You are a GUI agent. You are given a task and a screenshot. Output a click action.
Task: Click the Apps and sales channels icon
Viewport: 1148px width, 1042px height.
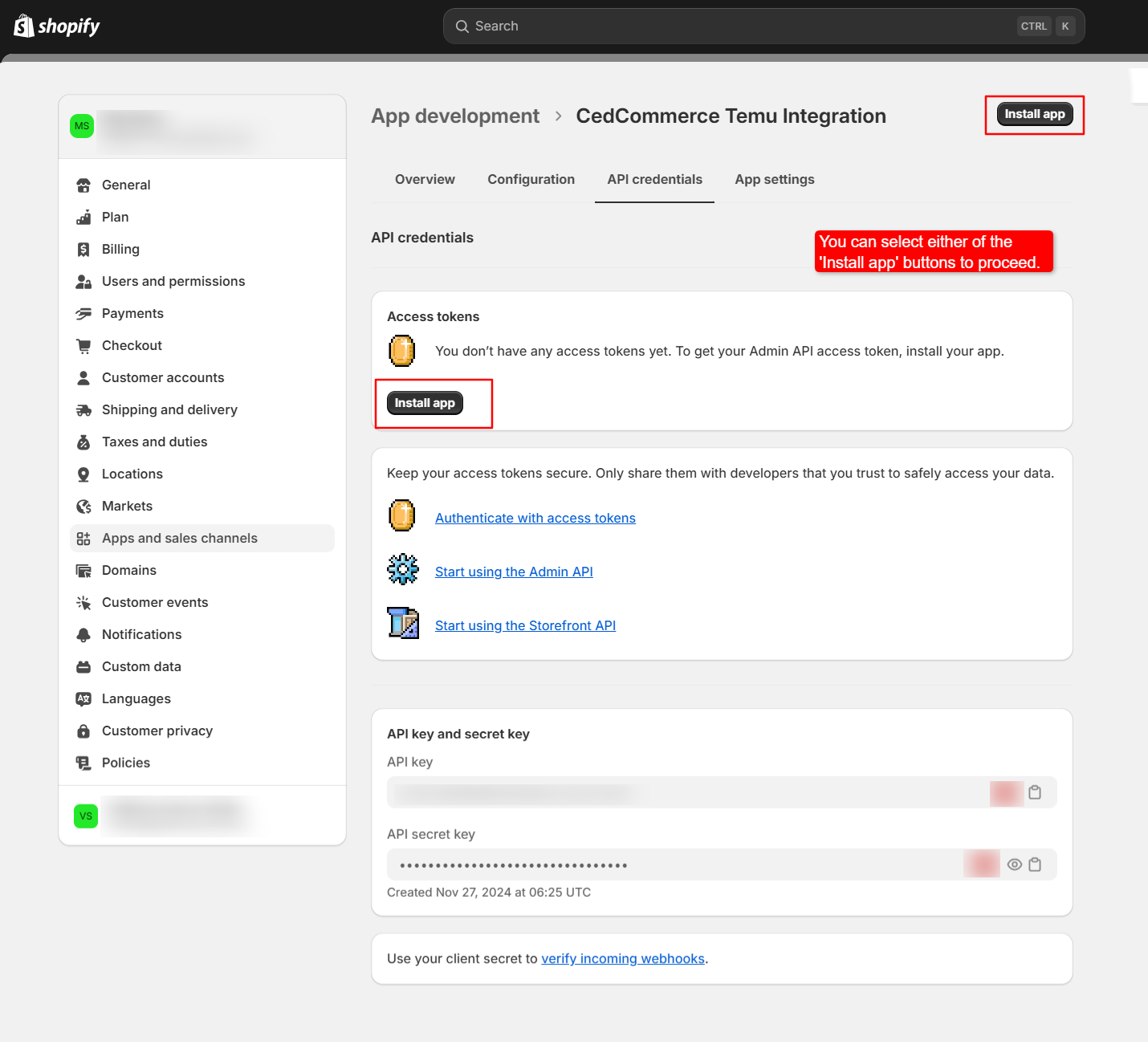(x=83, y=539)
